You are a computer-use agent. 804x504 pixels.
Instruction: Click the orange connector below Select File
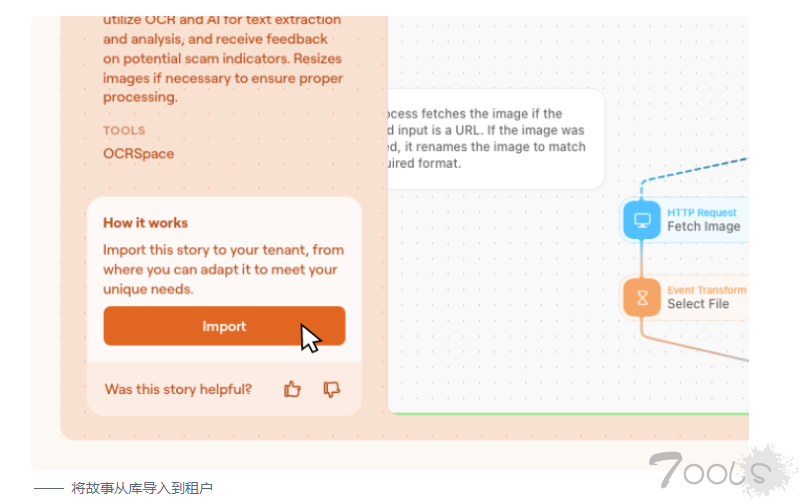coord(692,345)
